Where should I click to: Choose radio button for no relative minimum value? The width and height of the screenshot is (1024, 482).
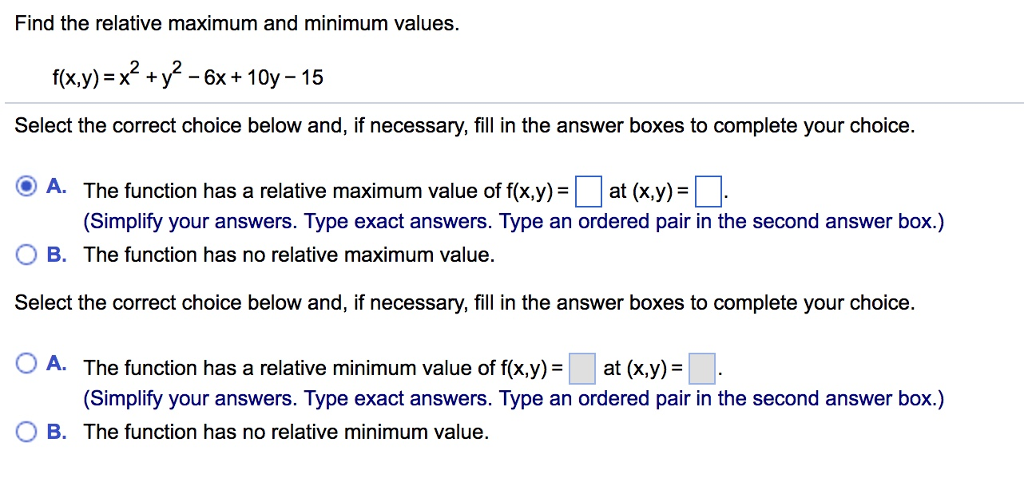point(26,432)
